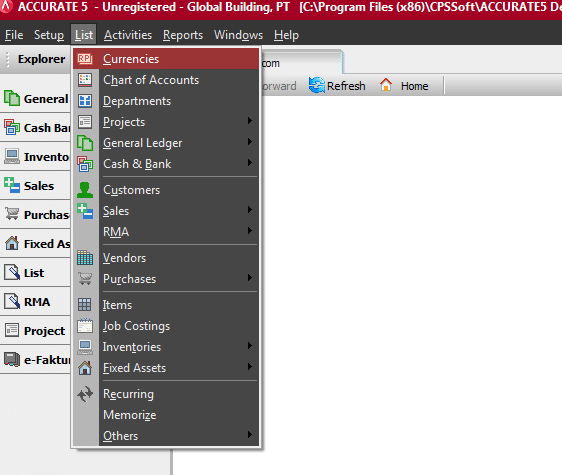Expand the Projects submenu arrow
The height and width of the screenshot is (475, 562).
pyautogui.click(x=250, y=121)
